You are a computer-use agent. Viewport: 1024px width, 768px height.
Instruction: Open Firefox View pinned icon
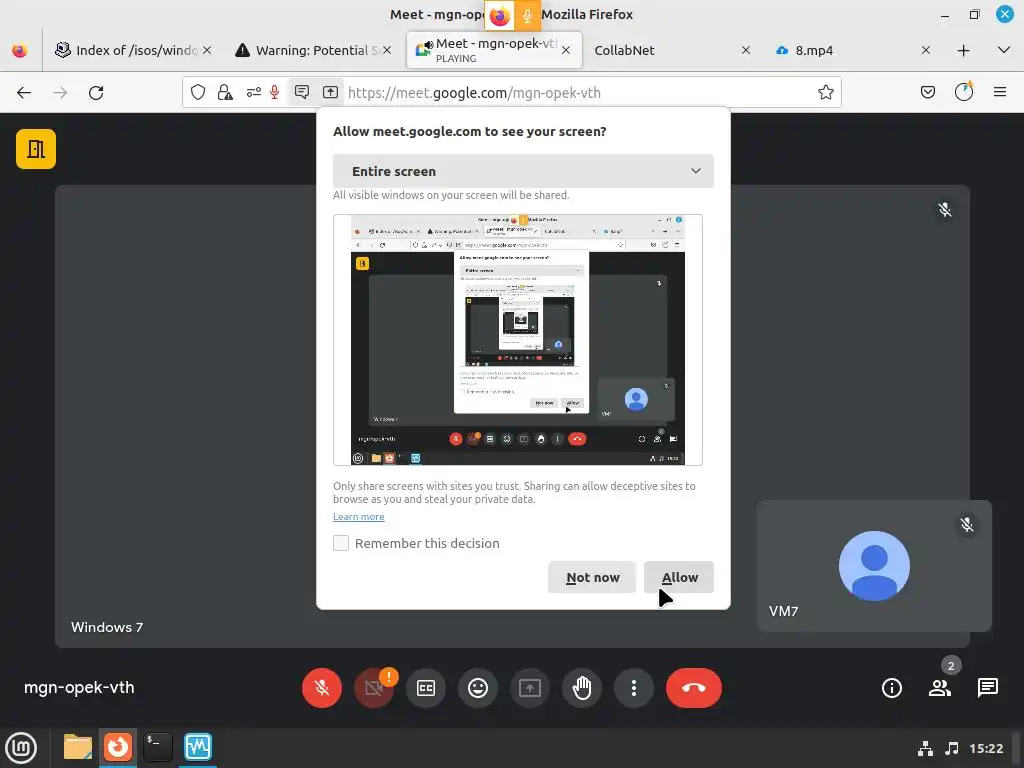click(20, 50)
